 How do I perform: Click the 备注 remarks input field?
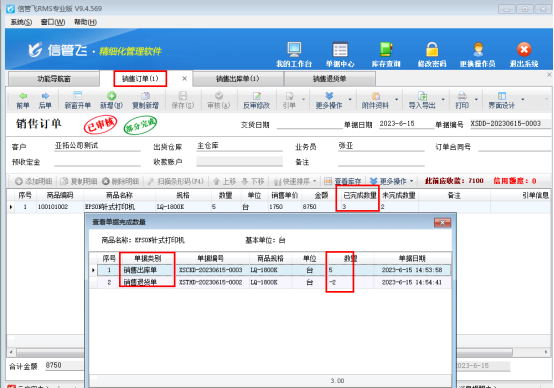381,162
